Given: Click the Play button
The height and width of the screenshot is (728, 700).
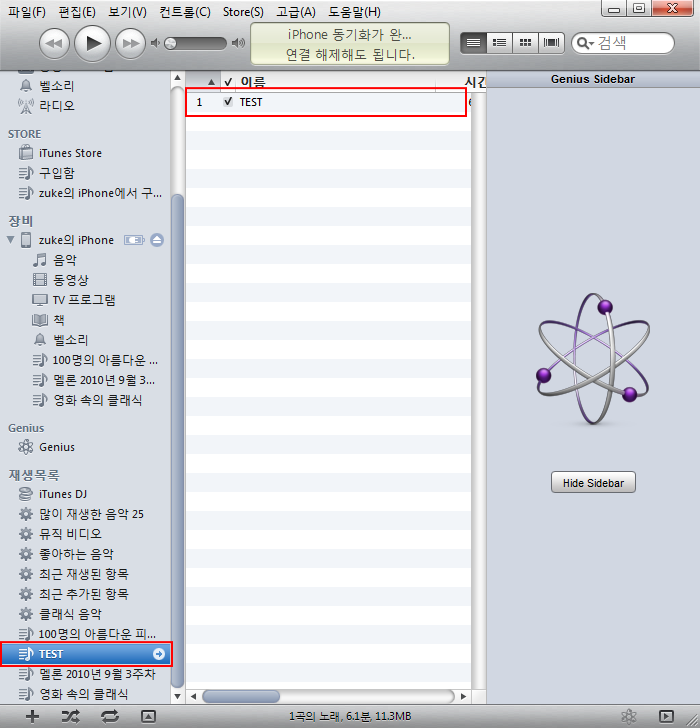Looking at the screenshot, I should [x=92, y=44].
